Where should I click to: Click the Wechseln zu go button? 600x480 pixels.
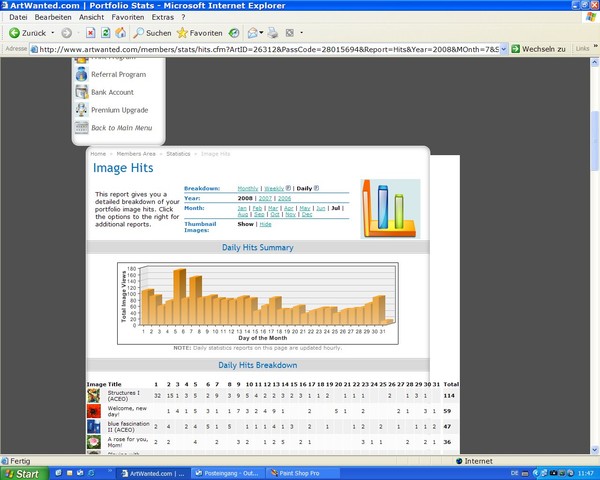point(539,49)
